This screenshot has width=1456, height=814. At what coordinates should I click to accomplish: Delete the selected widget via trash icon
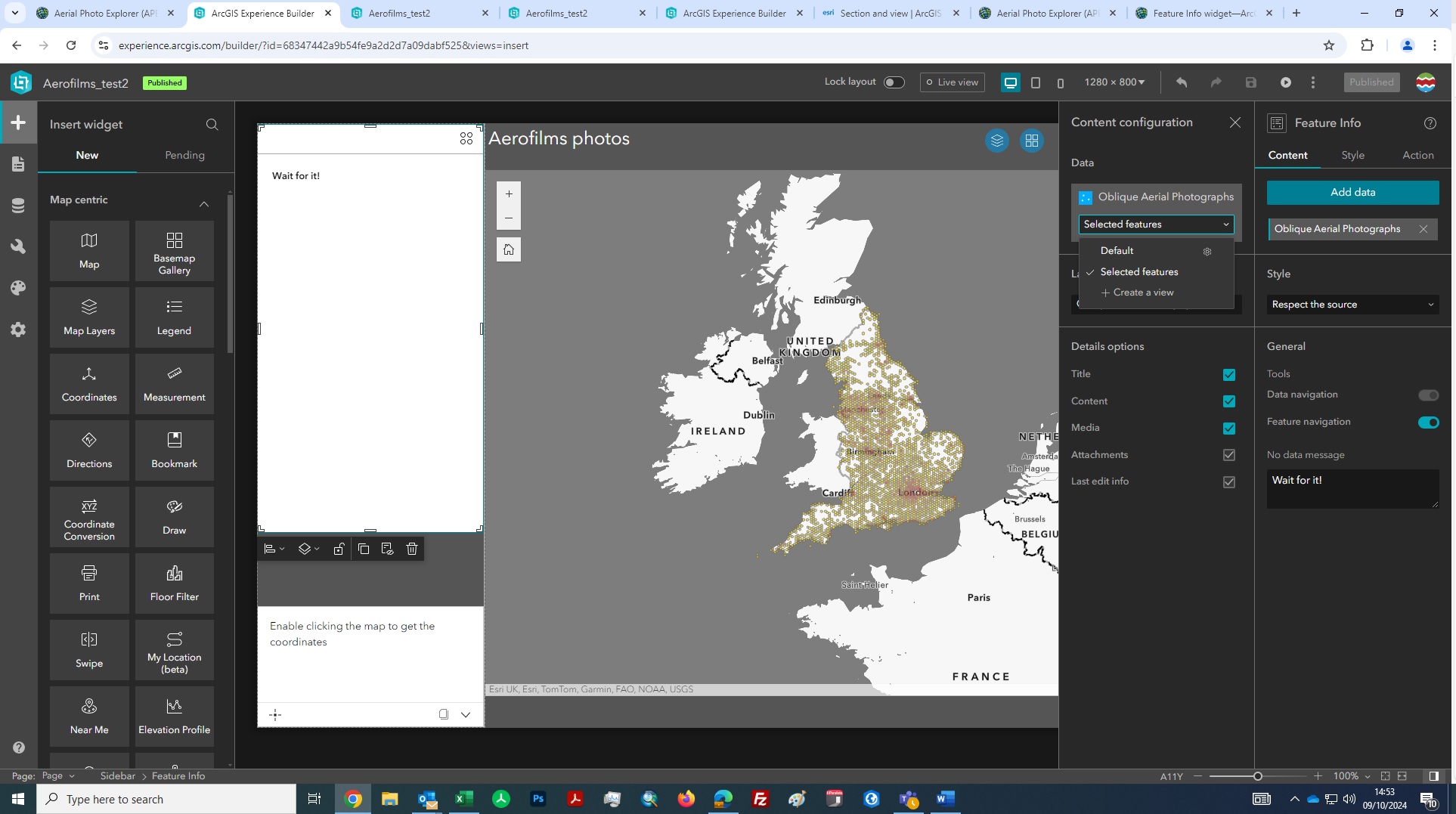pos(412,549)
